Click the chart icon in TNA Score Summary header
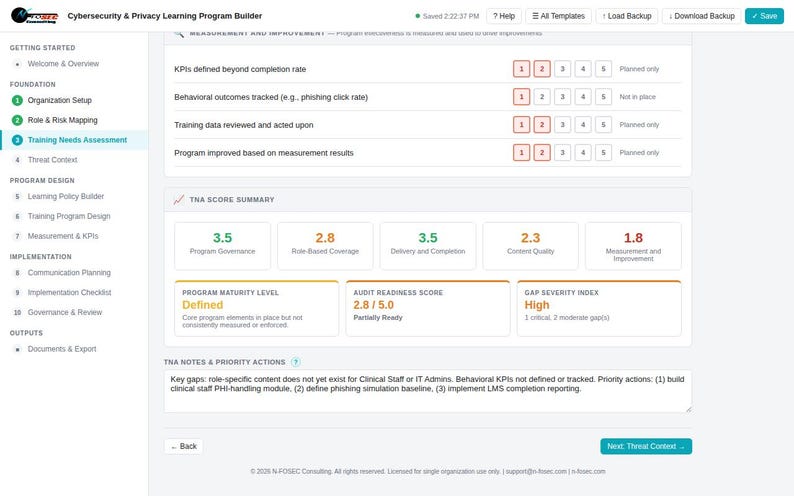This screenshot has width=794, height=496. 179,199
